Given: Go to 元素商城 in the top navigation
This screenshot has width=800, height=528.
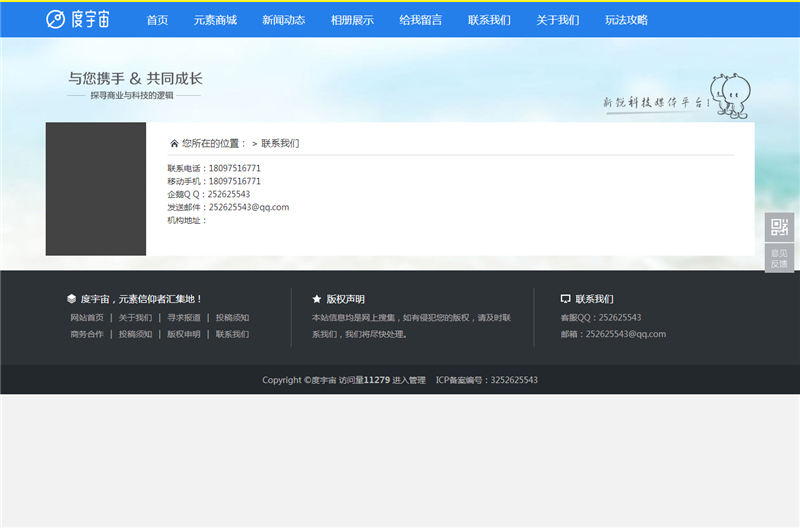Looking at the screenshot, I should coord(215,20).
